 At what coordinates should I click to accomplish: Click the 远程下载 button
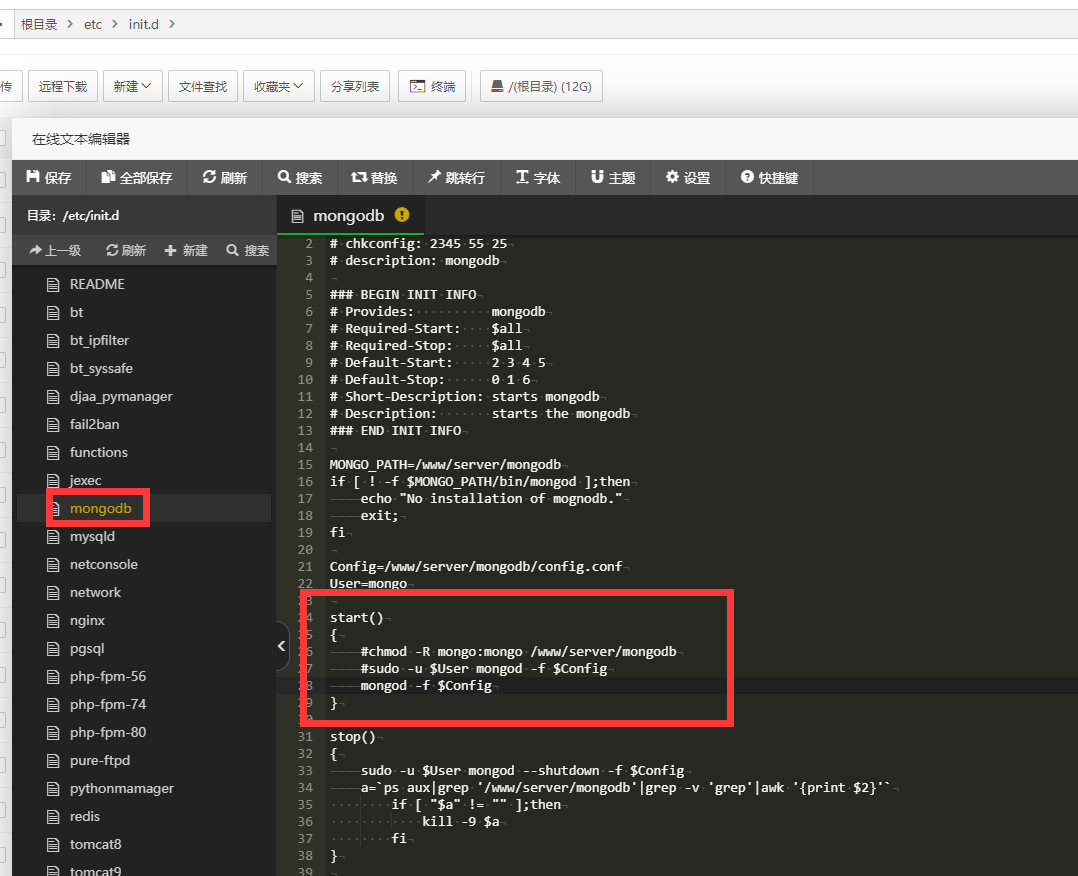point(63,87)
